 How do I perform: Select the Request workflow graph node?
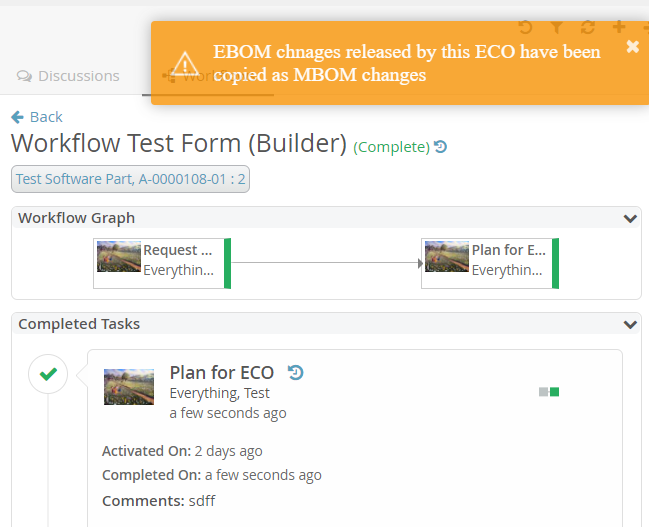tap(162, 263)
